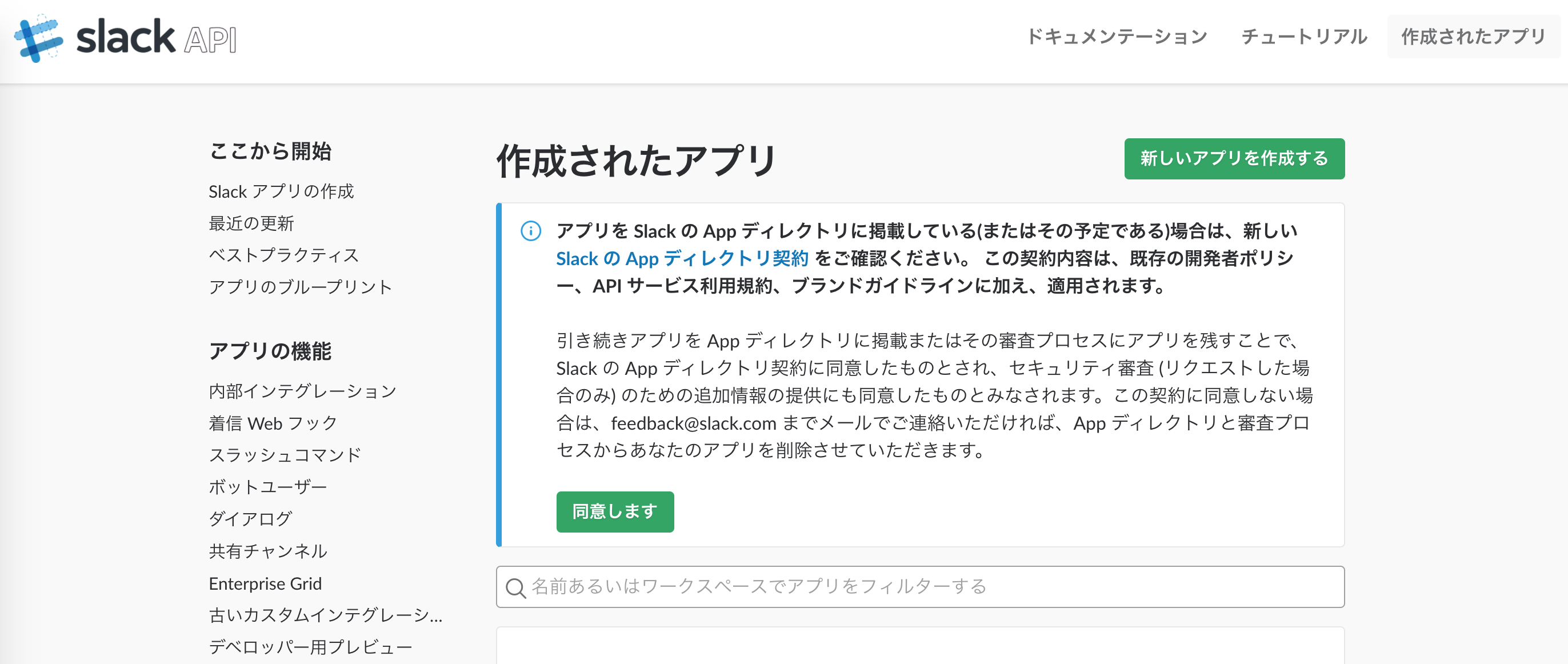Open ボットユーザー sidebar link
Image resolution: width=1568 pixels, height=664 pixels.
click(268, 487)
